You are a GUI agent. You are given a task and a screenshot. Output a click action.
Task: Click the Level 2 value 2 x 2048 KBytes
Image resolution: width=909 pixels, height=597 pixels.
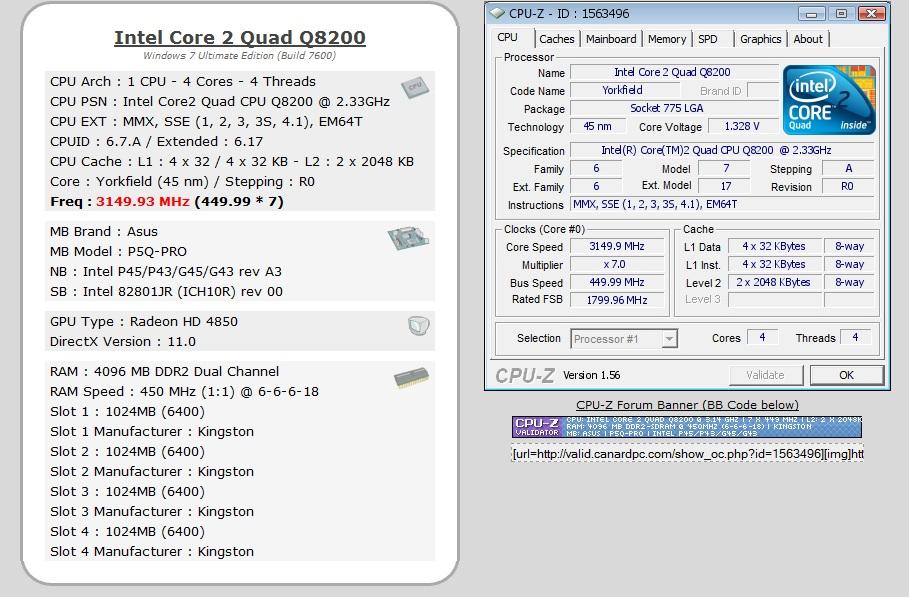tap(774, 282)
